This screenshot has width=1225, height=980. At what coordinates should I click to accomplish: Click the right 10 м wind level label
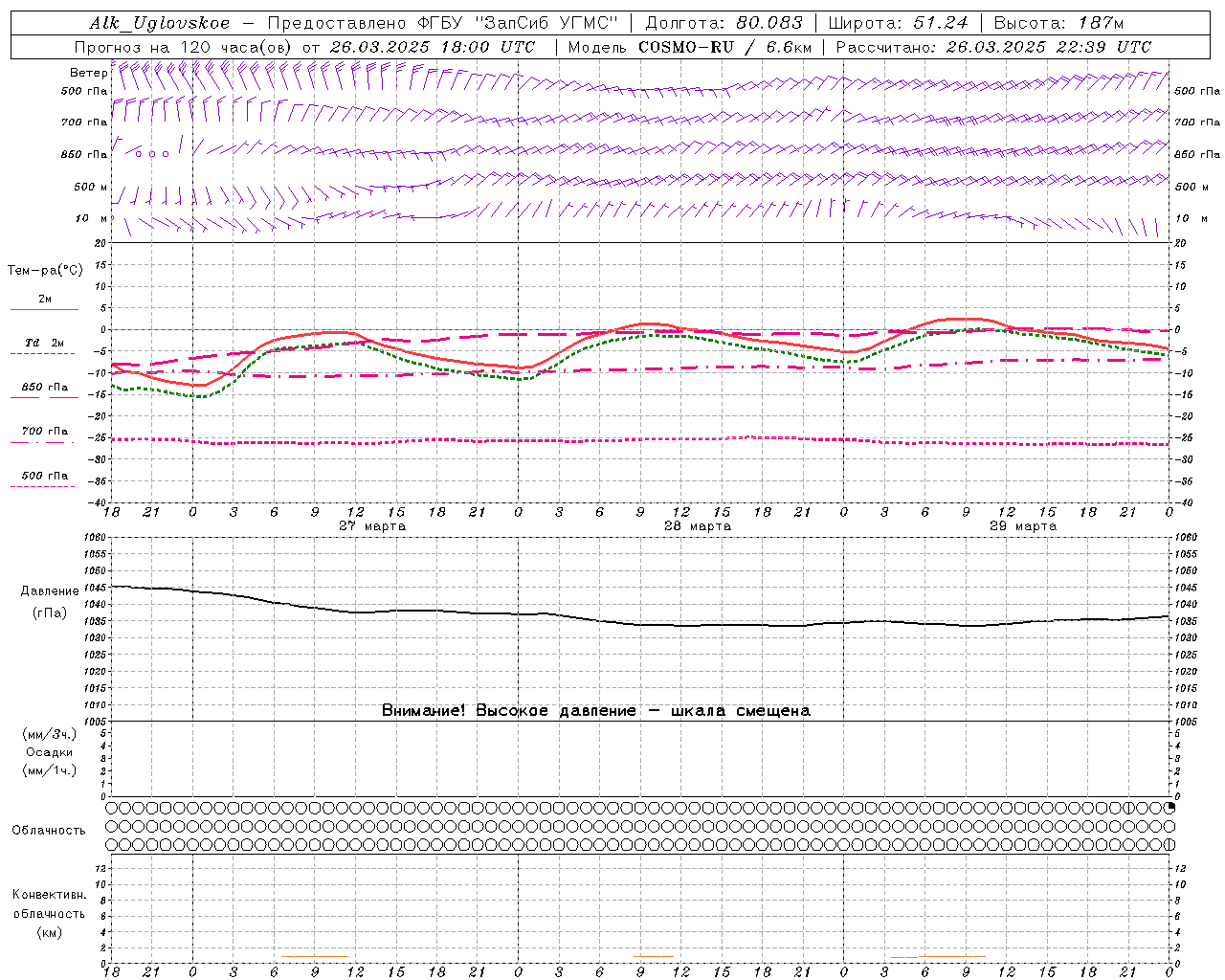click(1191, 219)
